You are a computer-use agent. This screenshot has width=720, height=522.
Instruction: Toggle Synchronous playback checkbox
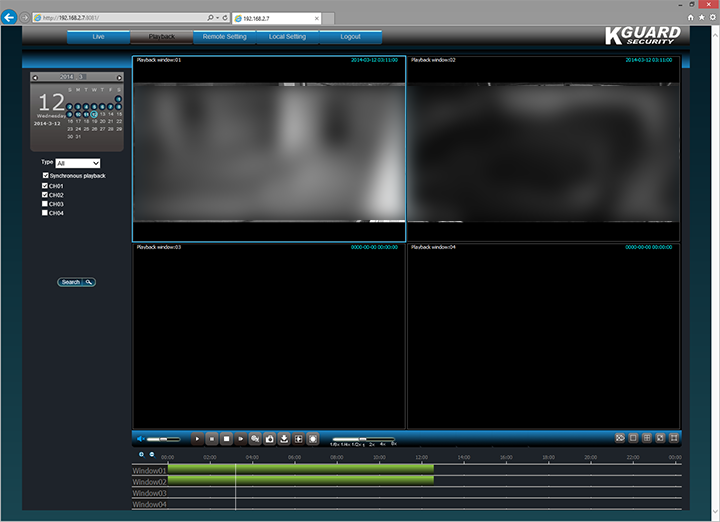[45, 176]
